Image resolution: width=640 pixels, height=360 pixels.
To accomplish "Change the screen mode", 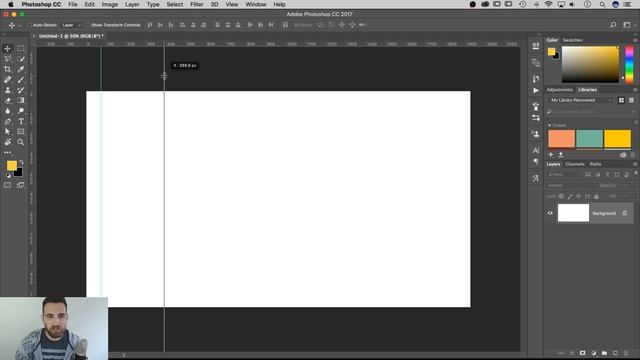I will coord(20,185).
